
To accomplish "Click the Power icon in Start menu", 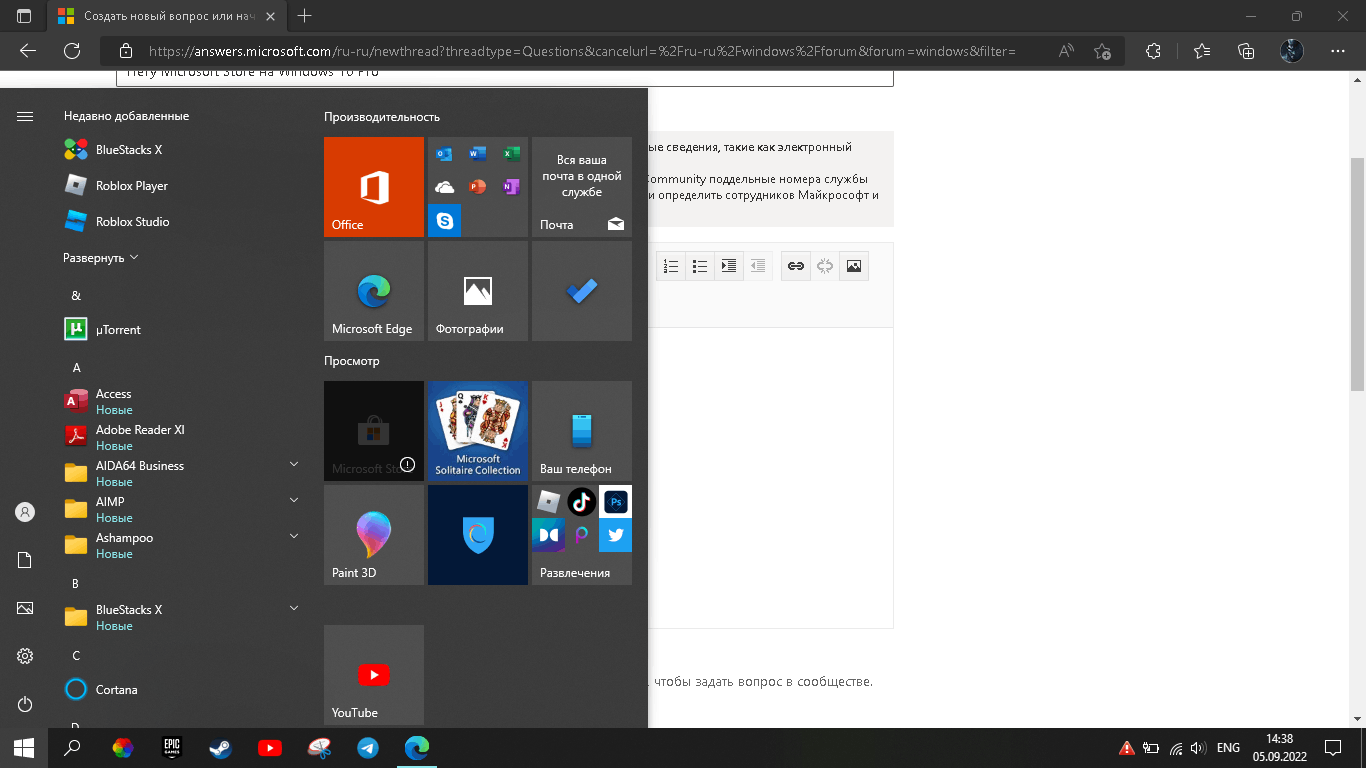I will click(25, 704).
